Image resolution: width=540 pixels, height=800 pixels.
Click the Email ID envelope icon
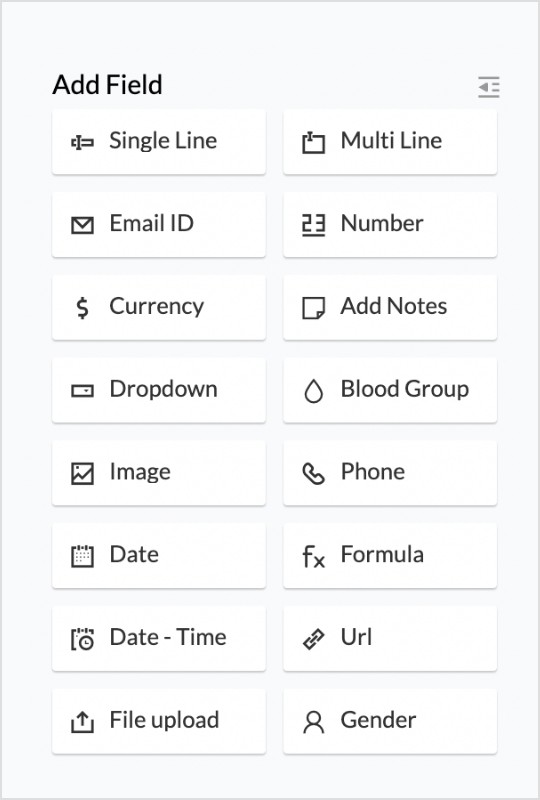[x=82, y=225]
